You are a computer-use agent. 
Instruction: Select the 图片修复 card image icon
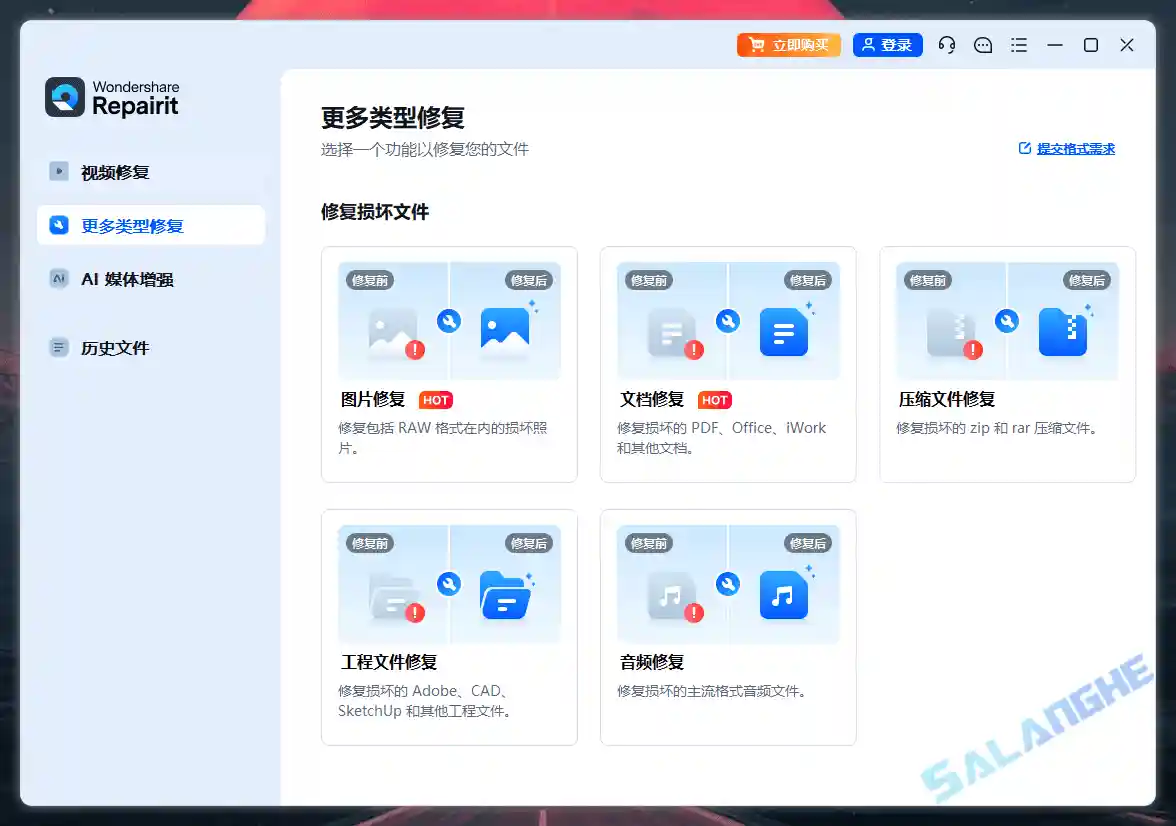448,320
